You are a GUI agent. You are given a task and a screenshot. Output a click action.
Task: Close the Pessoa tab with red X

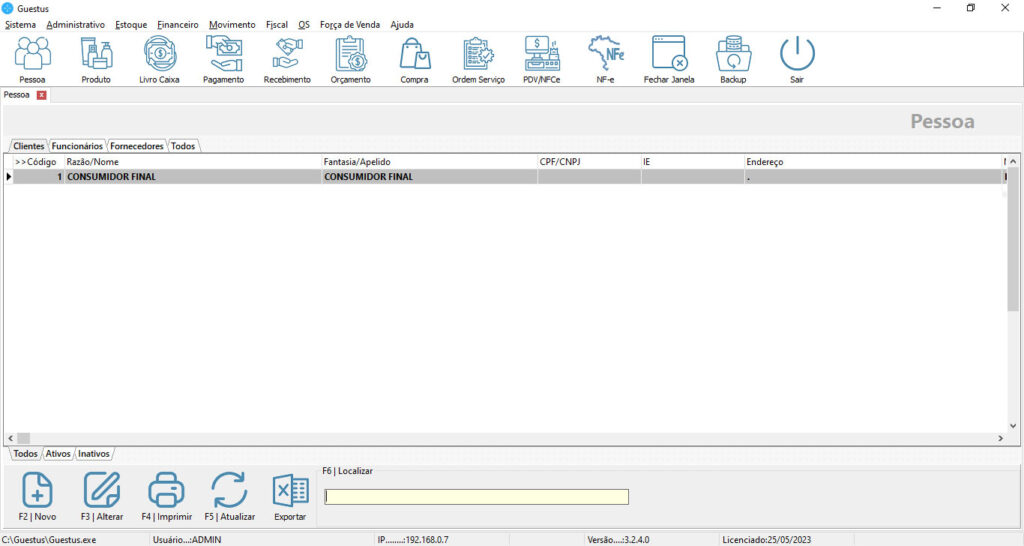[x=41, y=95]
